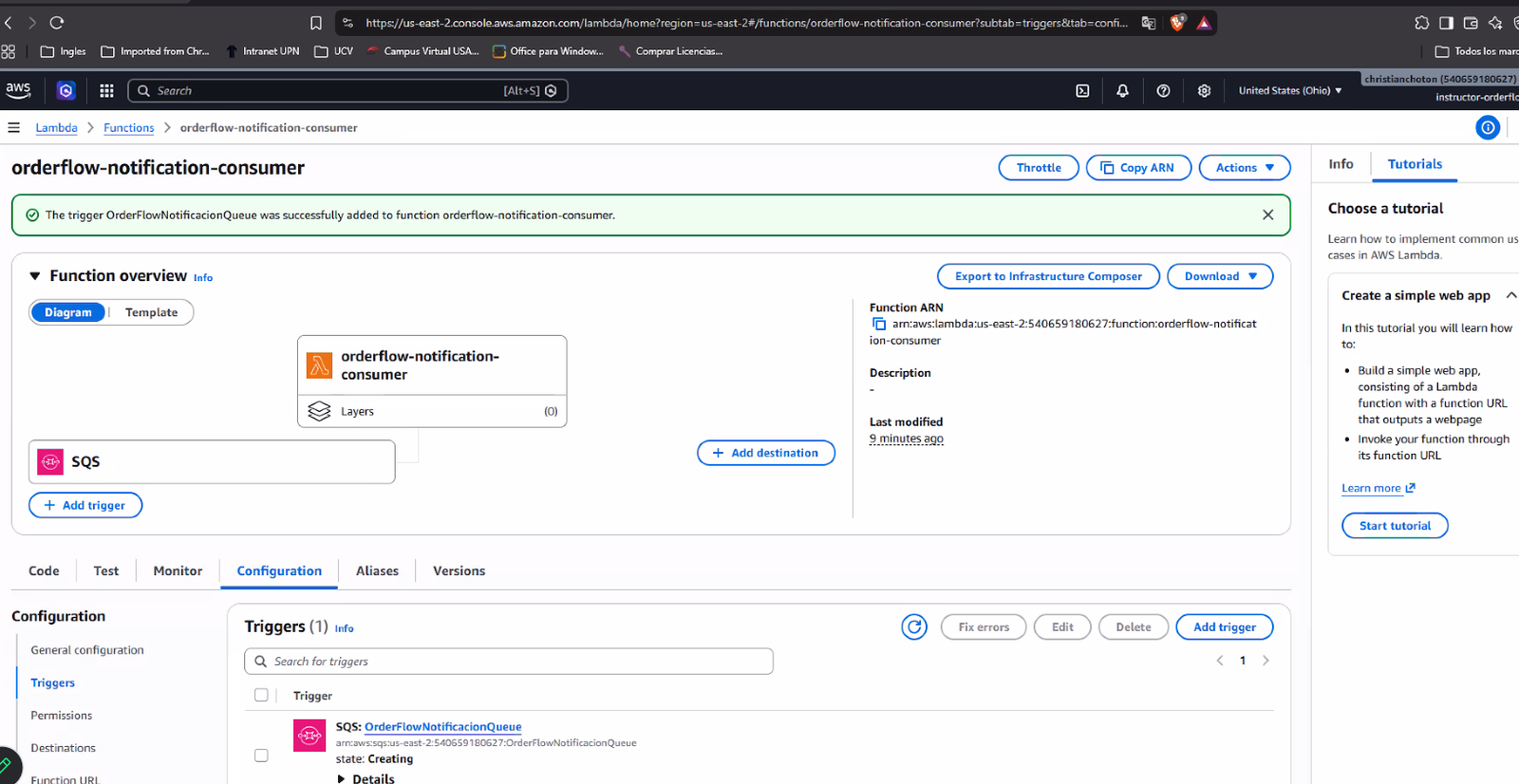Click the browser address bar

[746, 23]
